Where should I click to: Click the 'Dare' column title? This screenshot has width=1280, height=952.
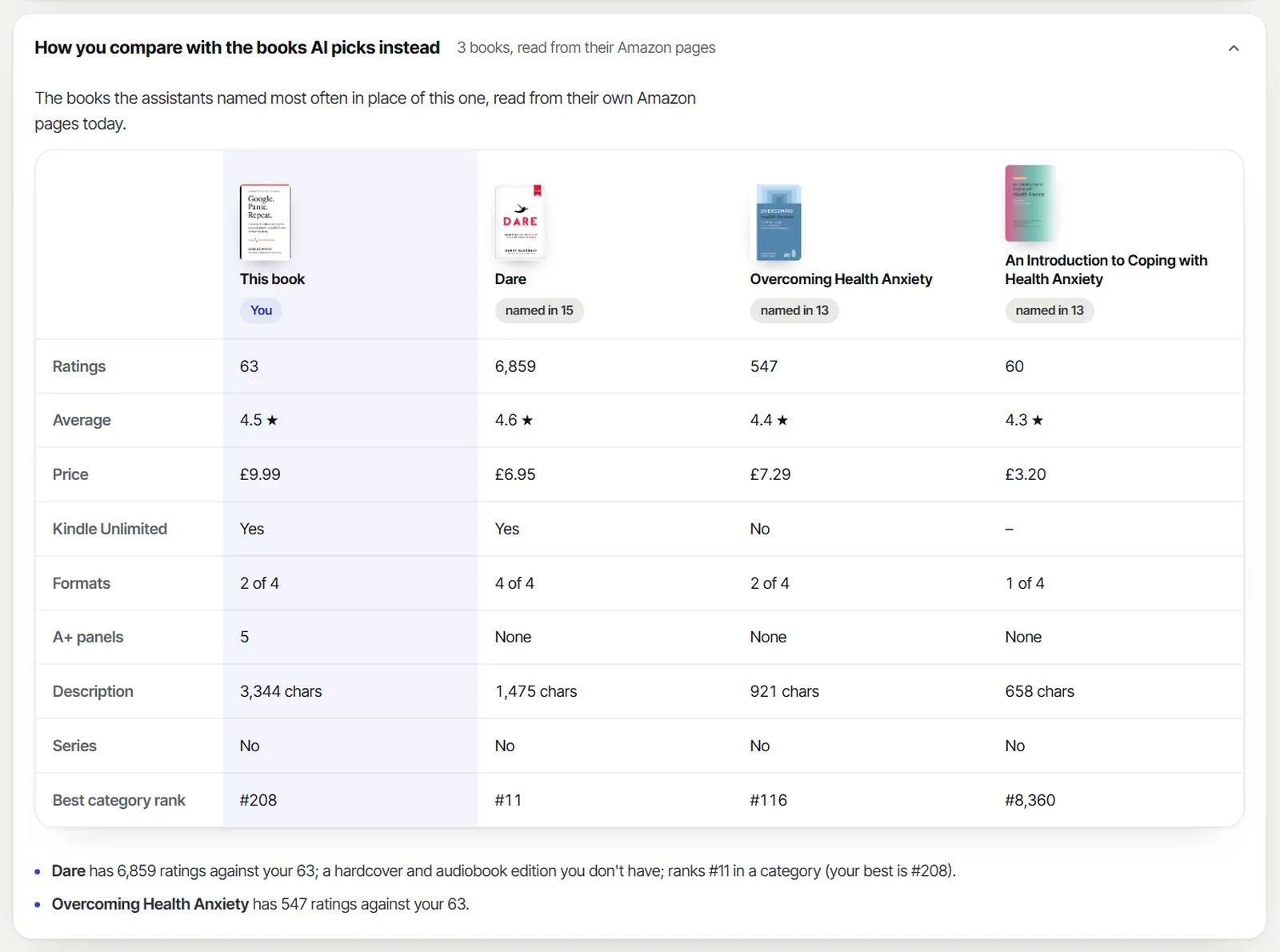[510, 279]
